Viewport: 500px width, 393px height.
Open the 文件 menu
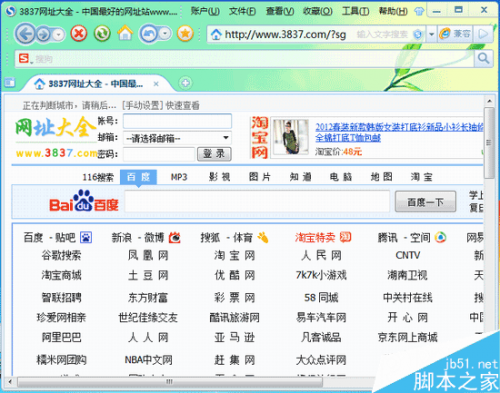point(242,11)
